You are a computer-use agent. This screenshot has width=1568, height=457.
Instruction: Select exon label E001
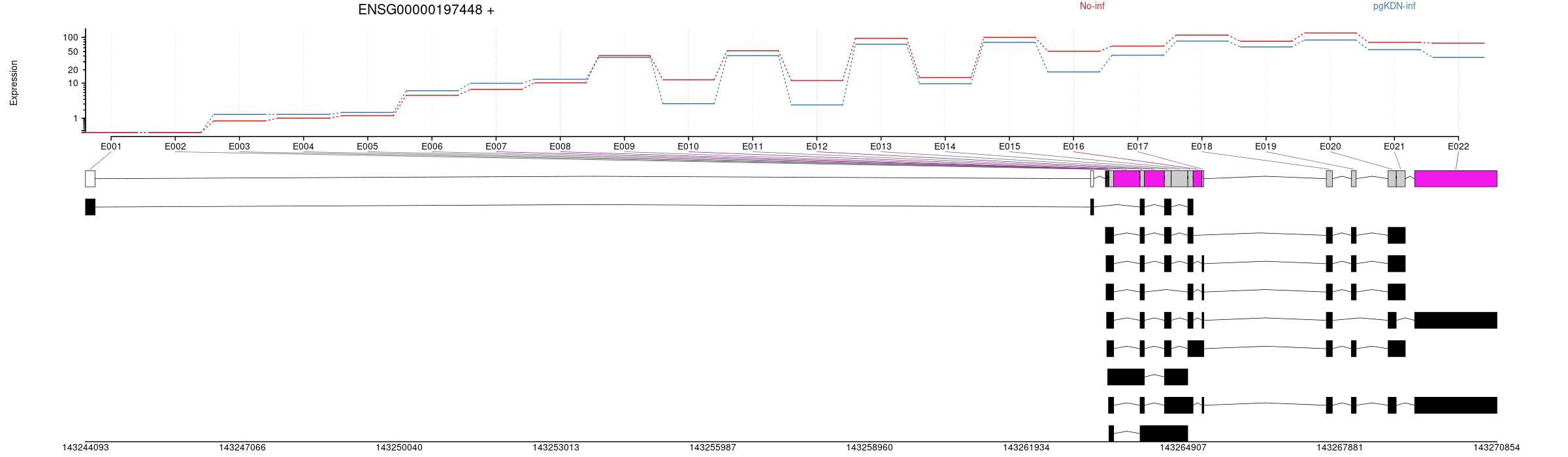pyautogui.click(x=111, y=146)
